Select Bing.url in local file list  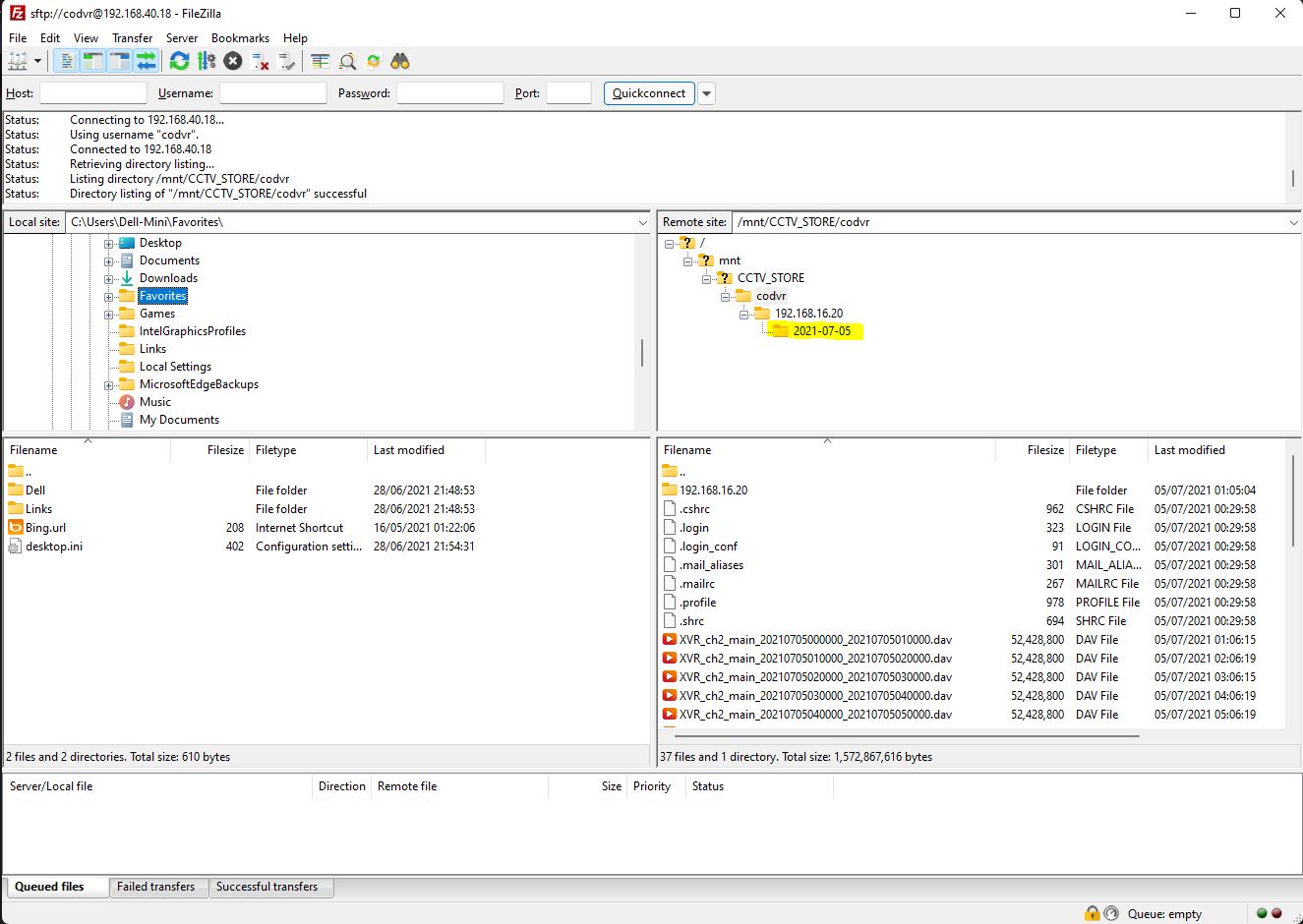[45, 528]
